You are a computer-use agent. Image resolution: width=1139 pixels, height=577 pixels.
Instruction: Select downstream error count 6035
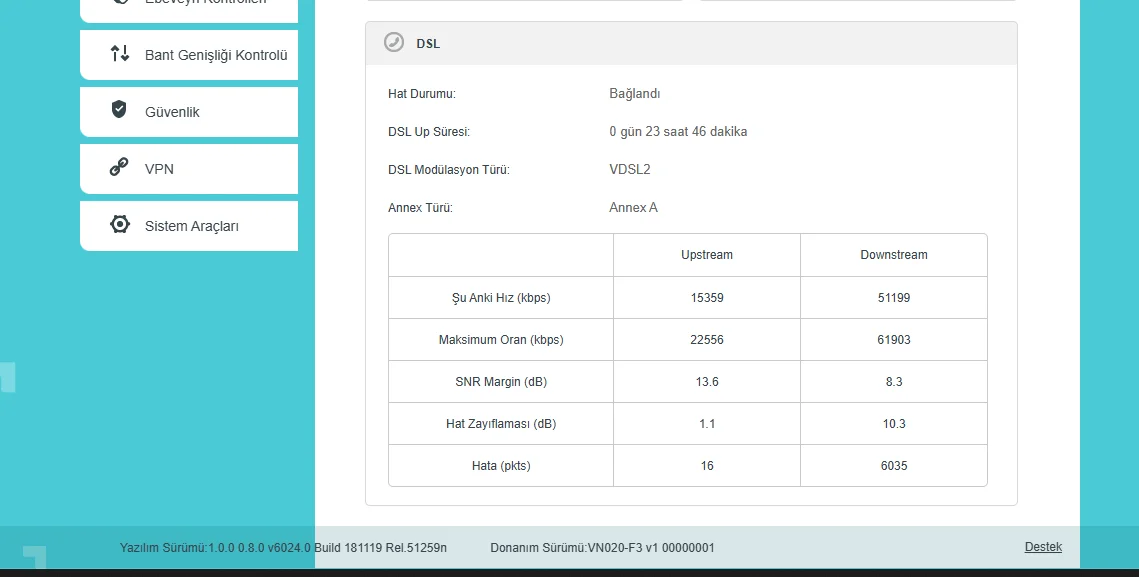click(893, 466)
